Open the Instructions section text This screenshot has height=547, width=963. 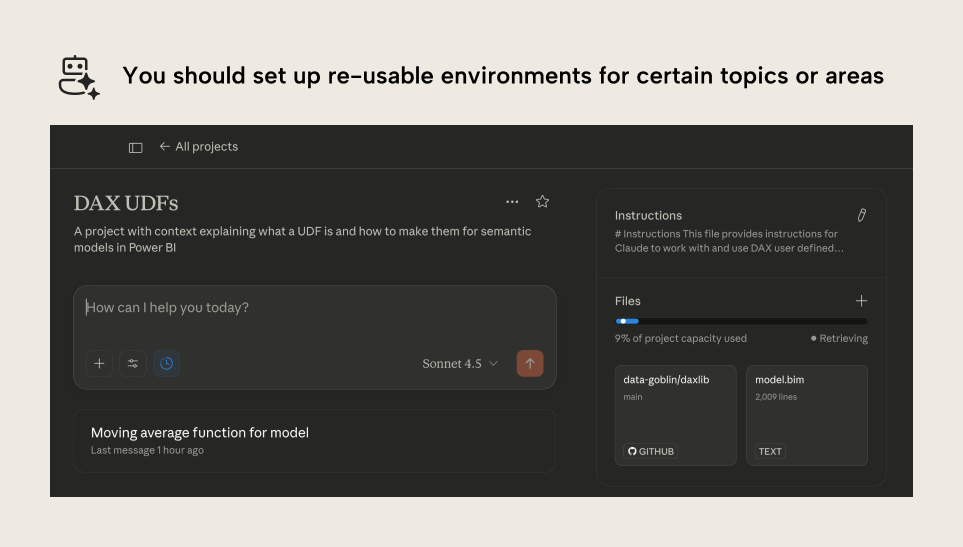728,241
